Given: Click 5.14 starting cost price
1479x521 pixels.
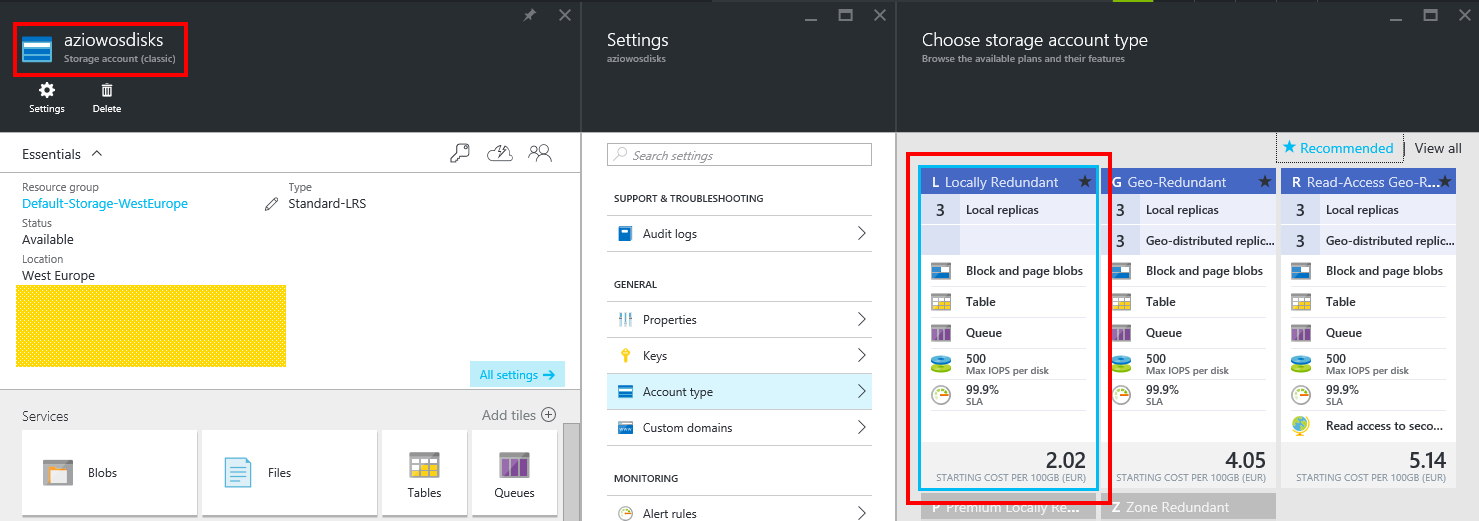Looking at the screenshot, I should coord(1425,460).
